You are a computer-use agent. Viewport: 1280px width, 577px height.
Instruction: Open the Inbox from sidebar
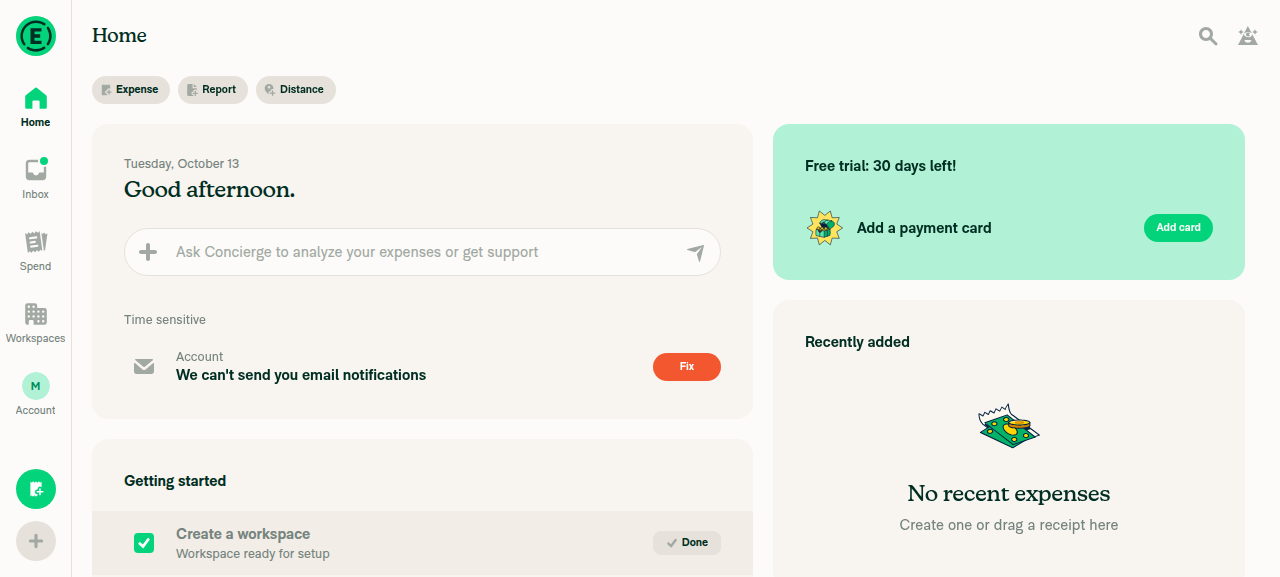[36, 178]
